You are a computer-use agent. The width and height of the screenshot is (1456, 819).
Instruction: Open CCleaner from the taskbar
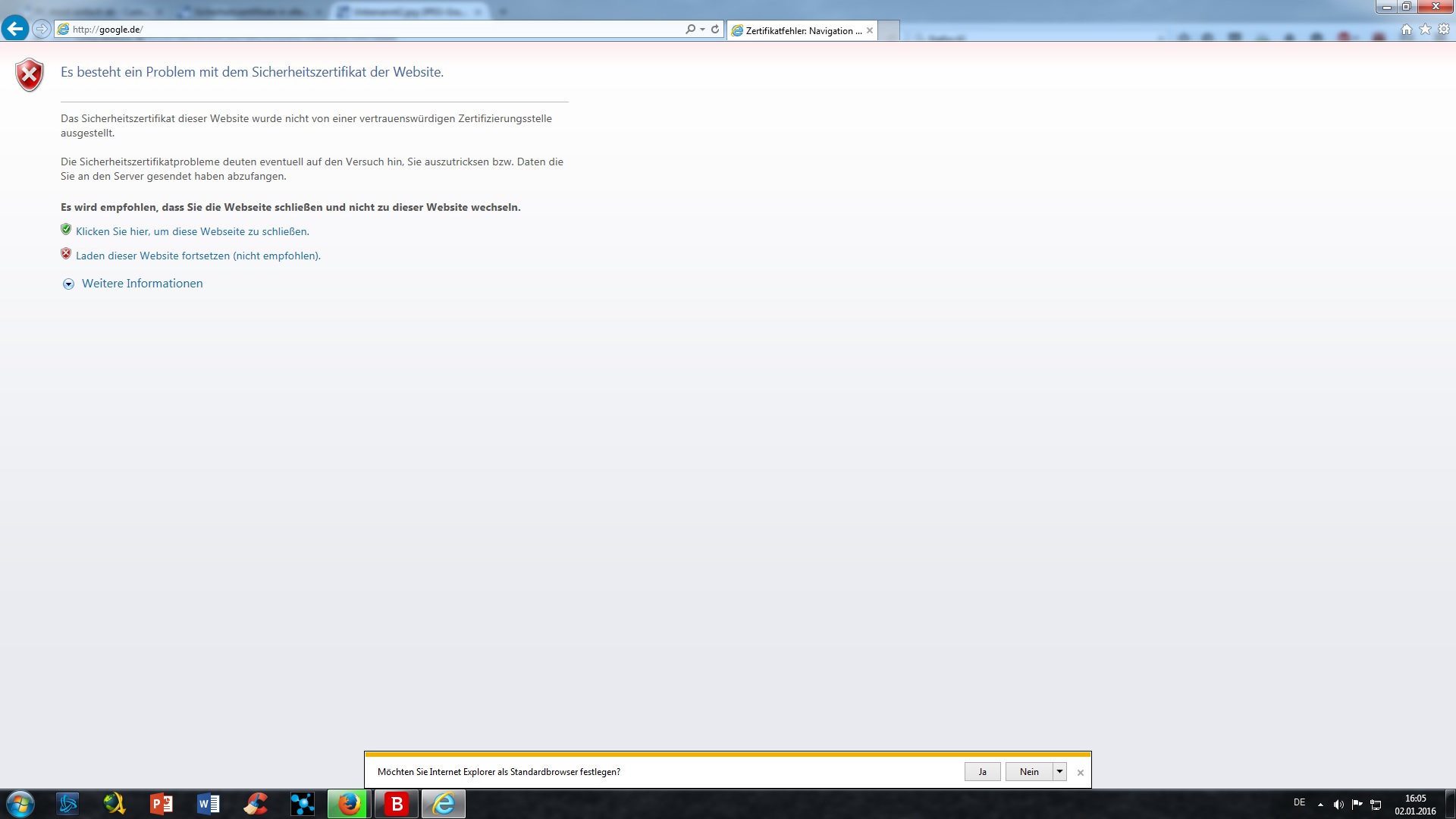tap(256, 804)
